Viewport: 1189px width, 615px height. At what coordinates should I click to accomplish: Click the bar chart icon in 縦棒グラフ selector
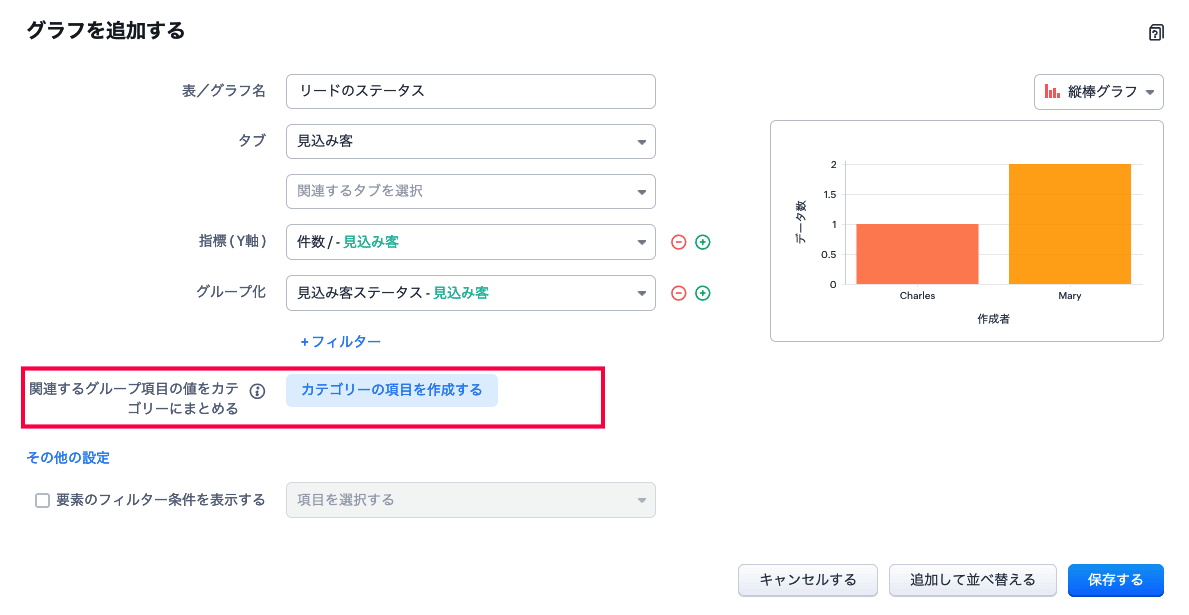pos(1052,92)
